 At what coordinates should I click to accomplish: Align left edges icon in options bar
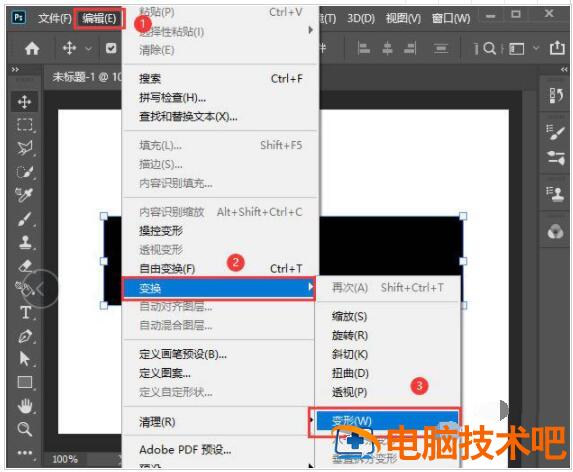point(364,48)
